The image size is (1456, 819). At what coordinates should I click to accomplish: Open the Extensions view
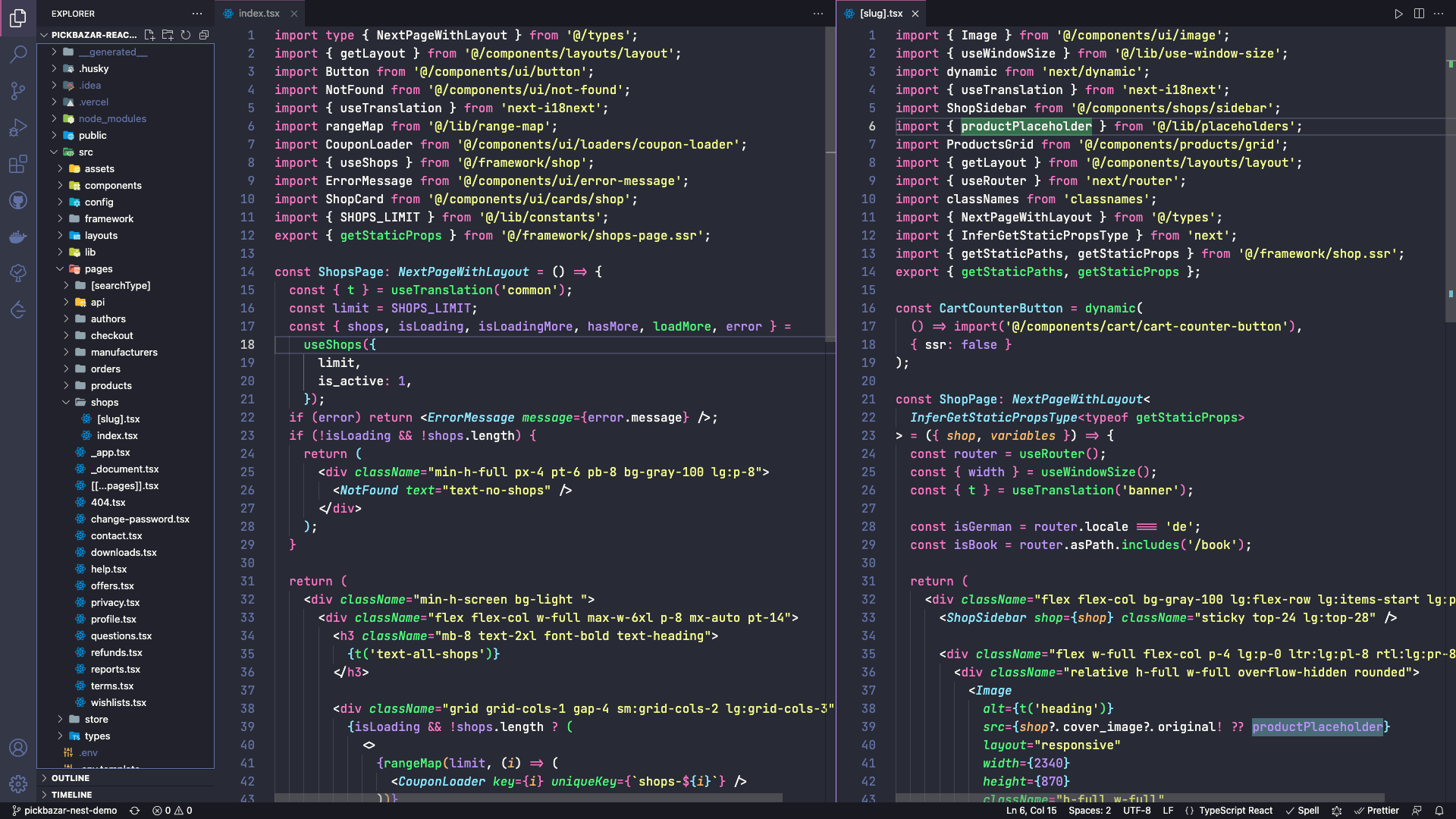(18, 164)
